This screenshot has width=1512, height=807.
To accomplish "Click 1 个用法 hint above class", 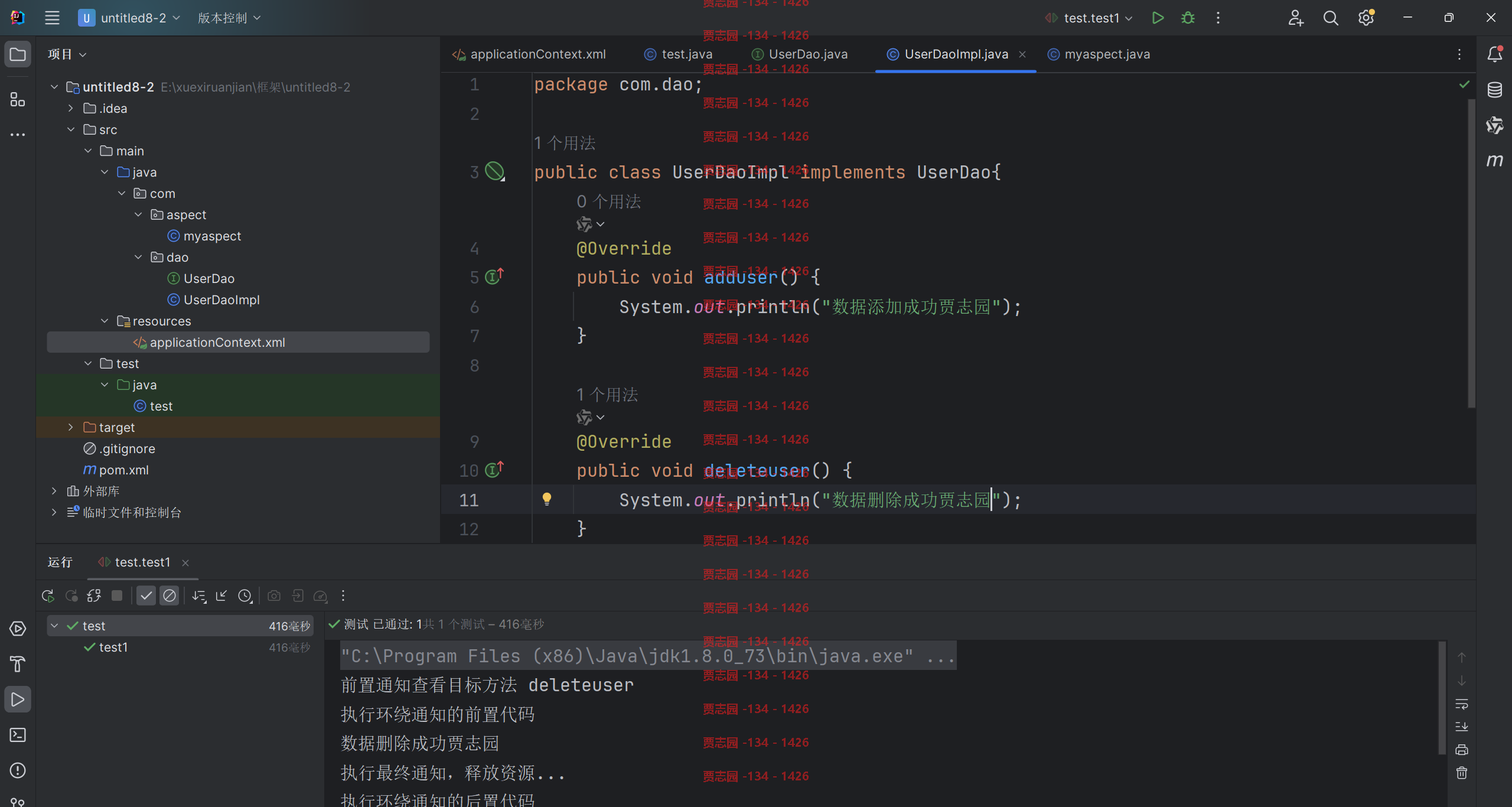I will click(565, 143).
